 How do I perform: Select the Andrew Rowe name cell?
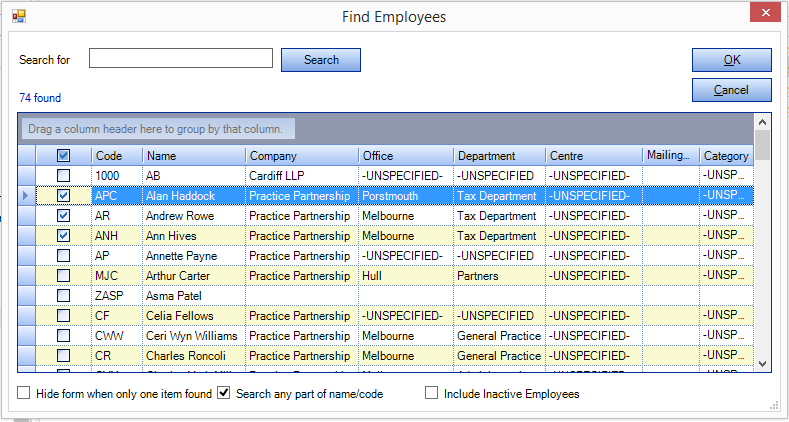[194, 216]
